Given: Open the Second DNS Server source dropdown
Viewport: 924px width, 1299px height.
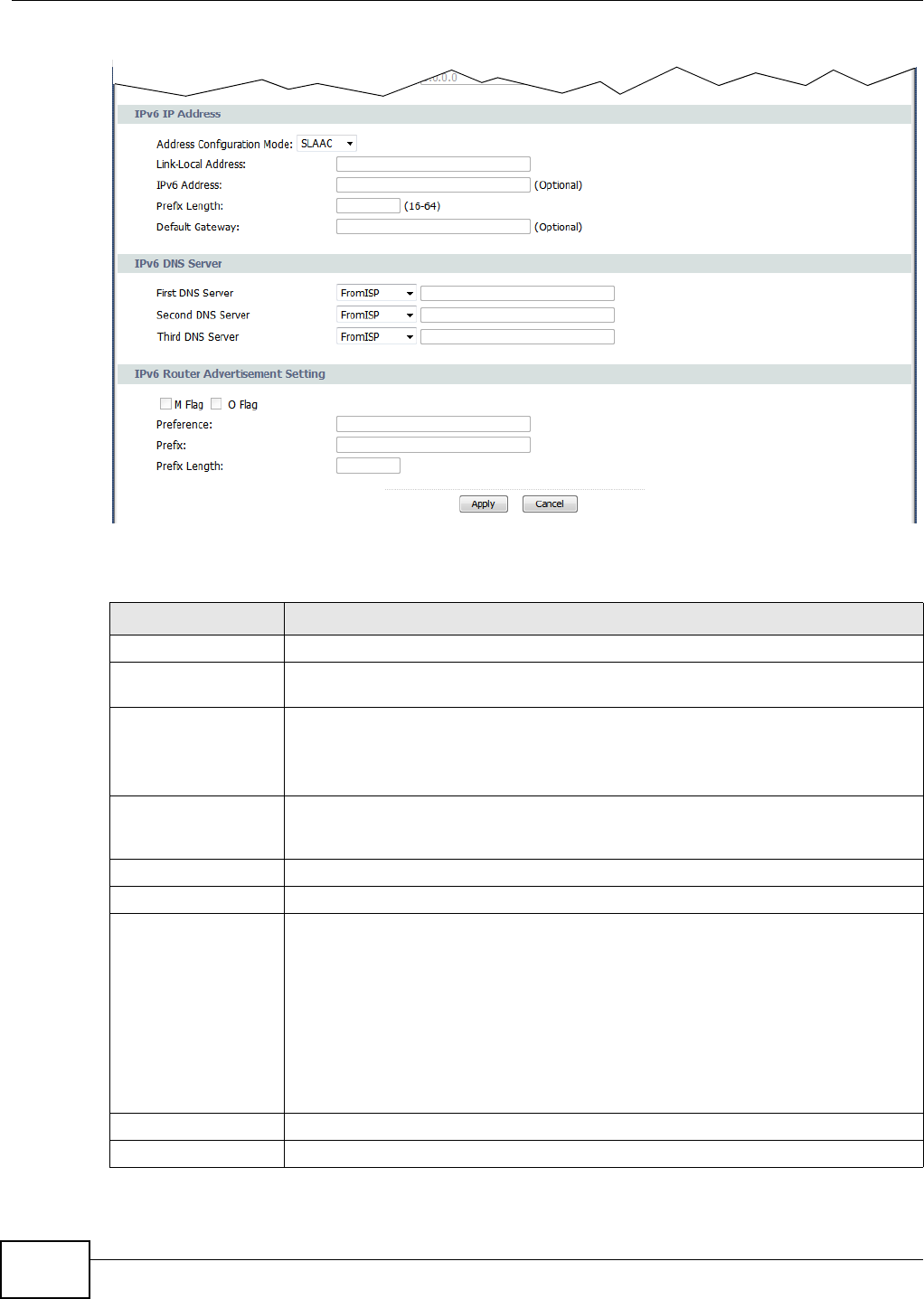Looking at the screenshot, I should click(376, 315).
